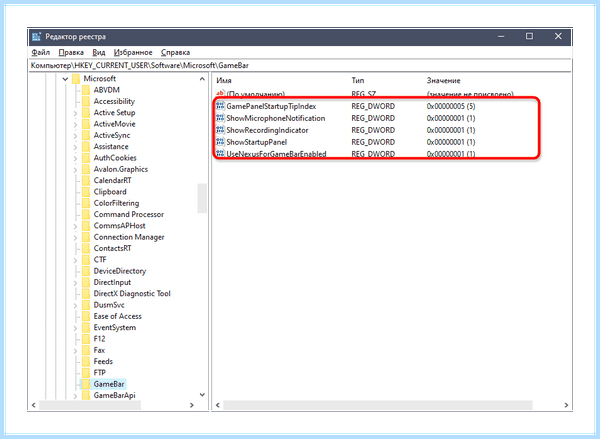
Task: Select the CalendarRT folder icon
Action: 86,180
